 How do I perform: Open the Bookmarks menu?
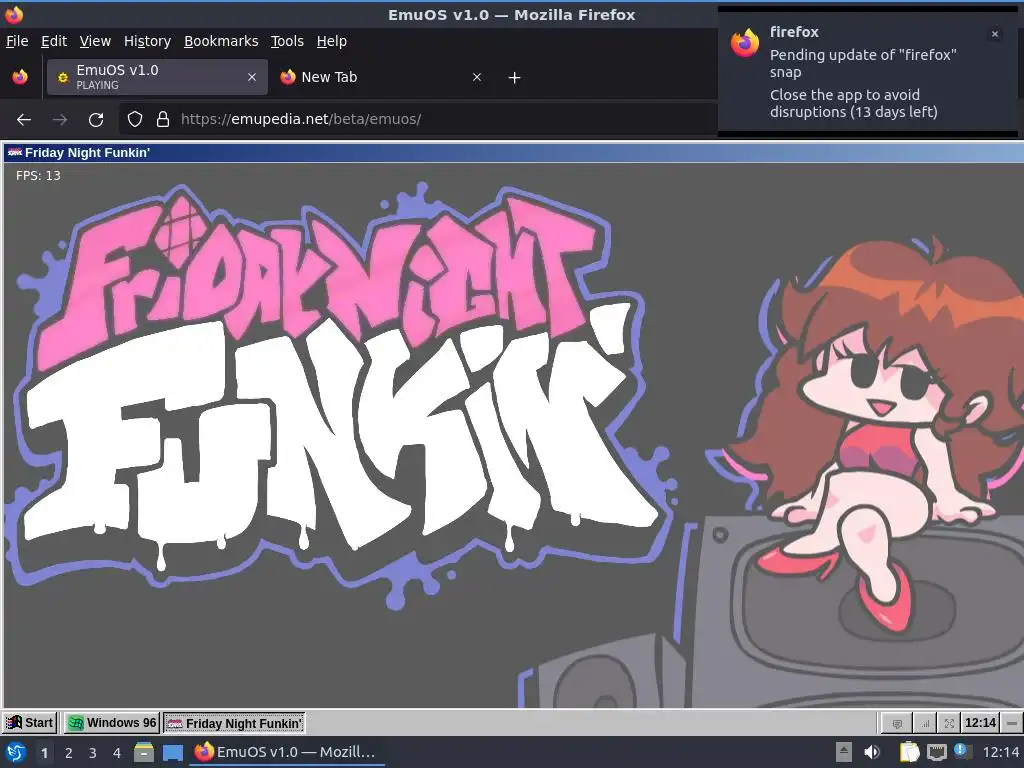pyautogui.click(x=221, y=41)
